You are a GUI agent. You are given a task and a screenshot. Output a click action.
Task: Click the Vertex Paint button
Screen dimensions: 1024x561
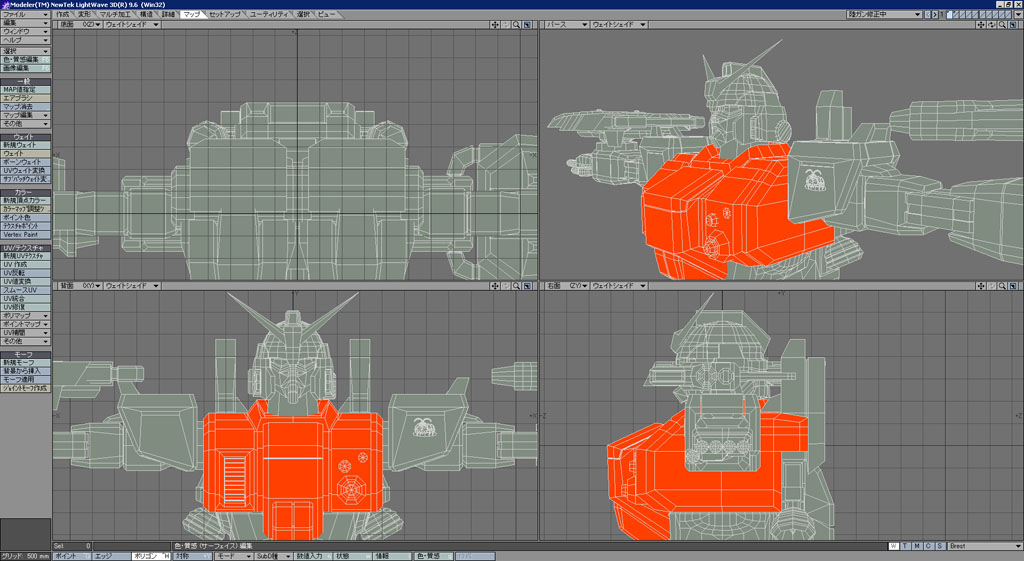(x=25, y=235)
